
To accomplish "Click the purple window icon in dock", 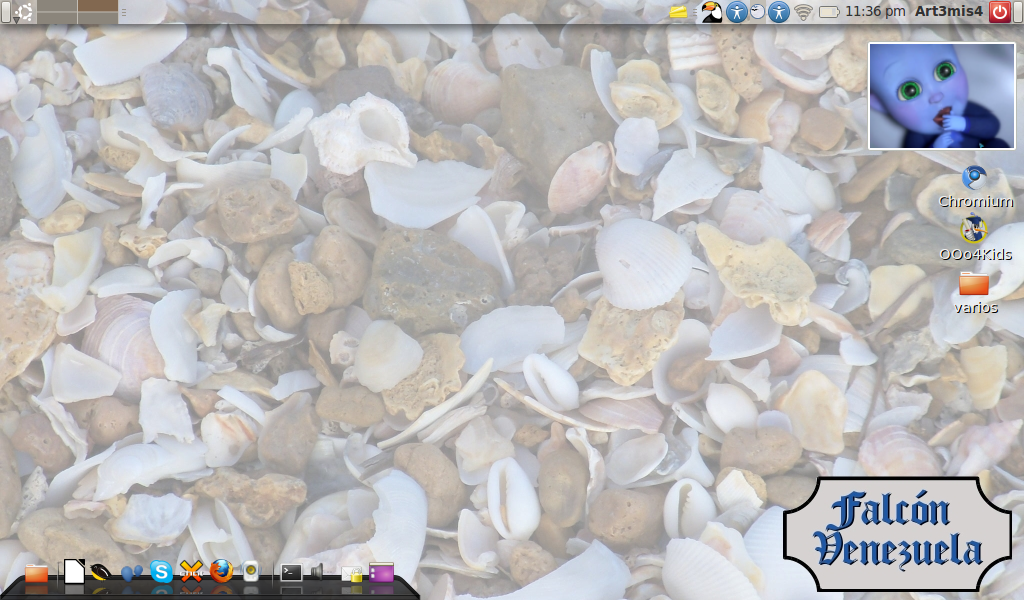I will point(381,573).
